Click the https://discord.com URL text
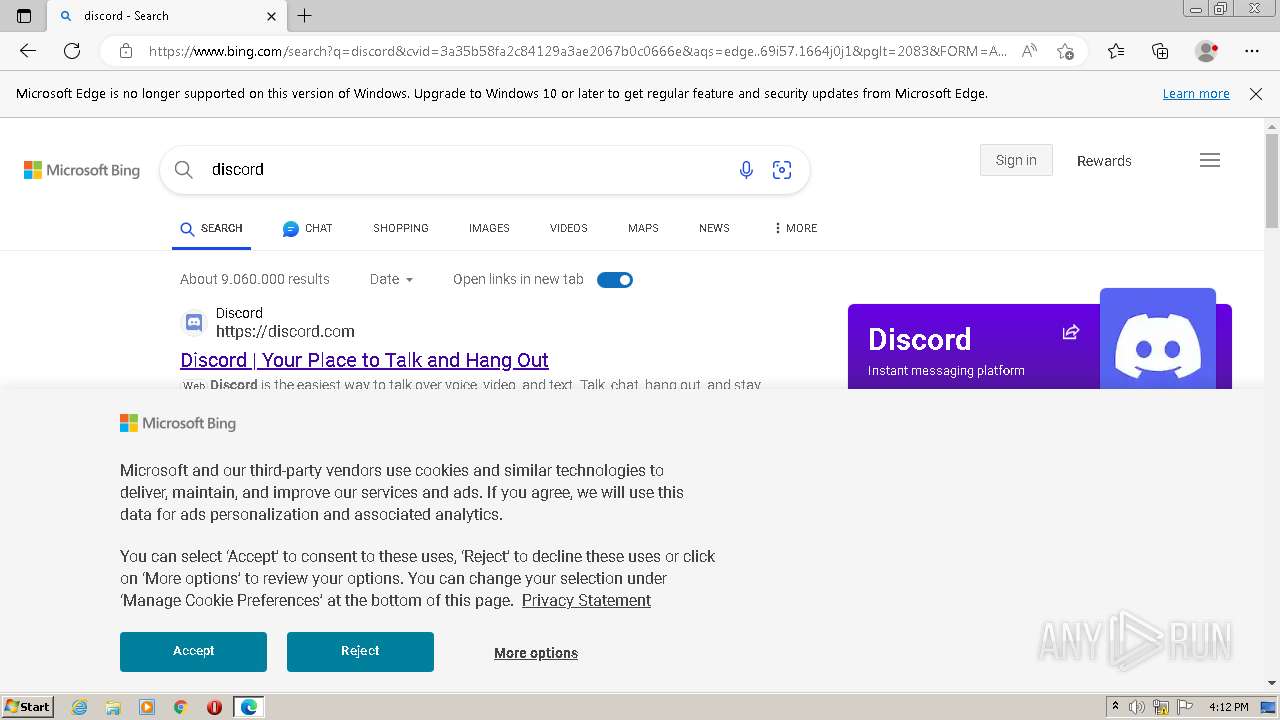The width and height of the screenshot is (1280, 720). 285,331
